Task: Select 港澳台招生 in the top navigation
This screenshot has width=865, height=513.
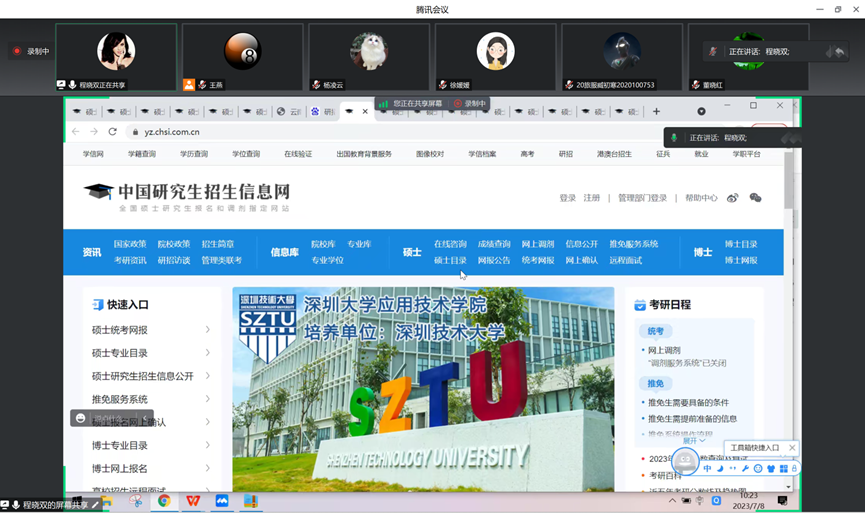Action: tap(614, 154)
